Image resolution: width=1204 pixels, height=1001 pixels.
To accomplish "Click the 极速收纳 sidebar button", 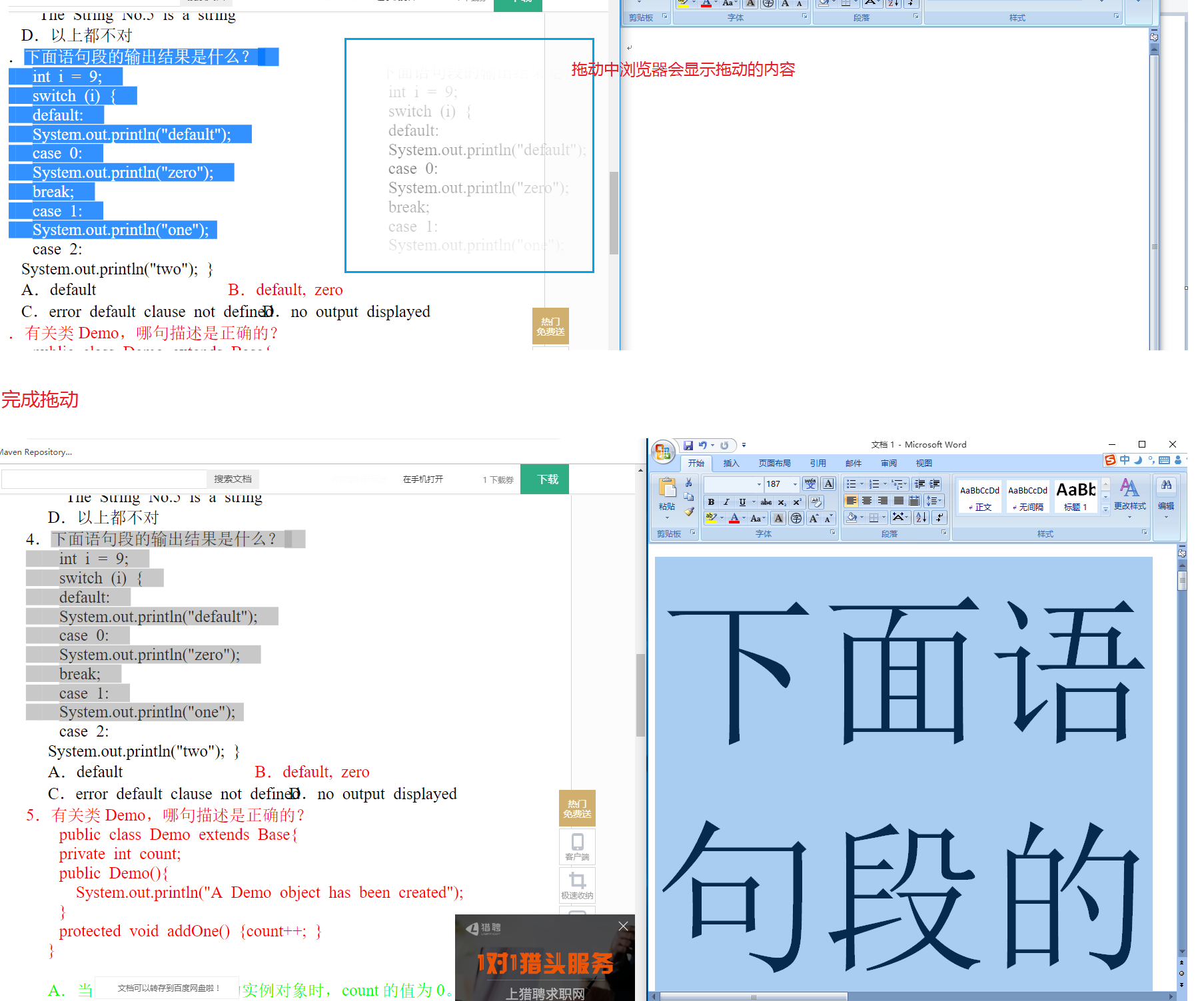I will 577,886.
